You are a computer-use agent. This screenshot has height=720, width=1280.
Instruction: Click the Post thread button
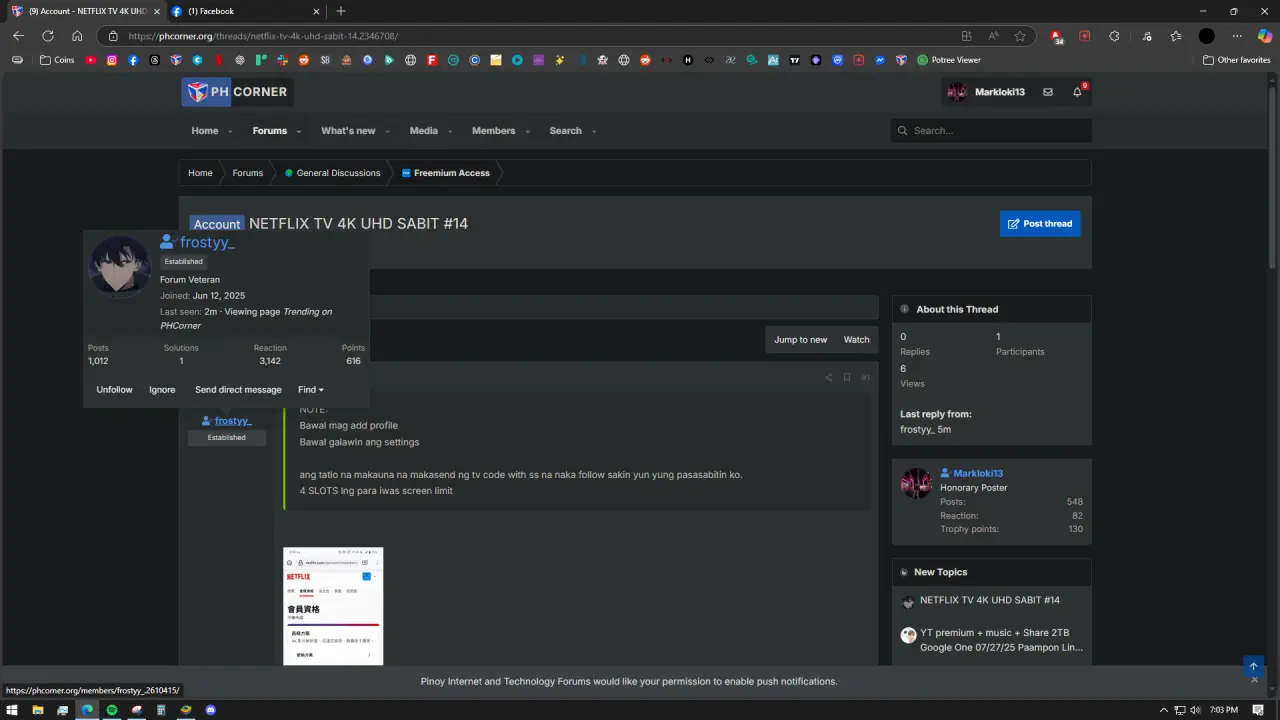tap(1040, 224)
